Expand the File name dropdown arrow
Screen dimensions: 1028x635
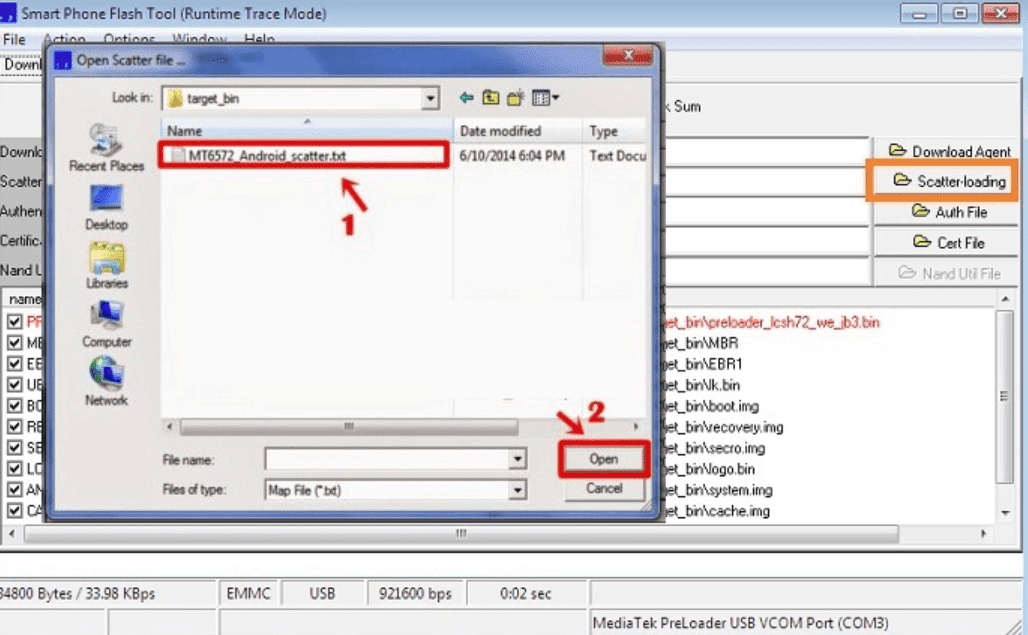pyautogui.click(x=517, y=459)
